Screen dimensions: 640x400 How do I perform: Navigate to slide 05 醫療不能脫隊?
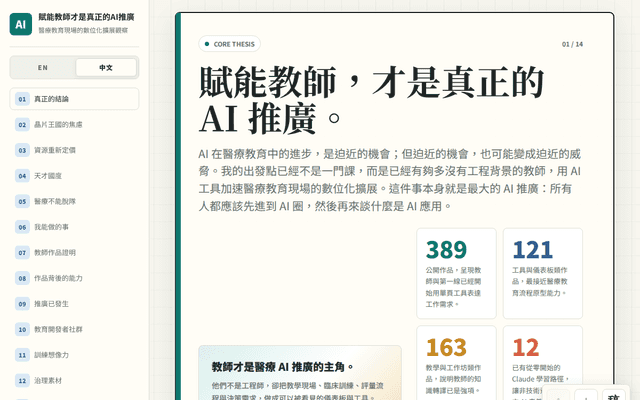[x=74, y=201]
